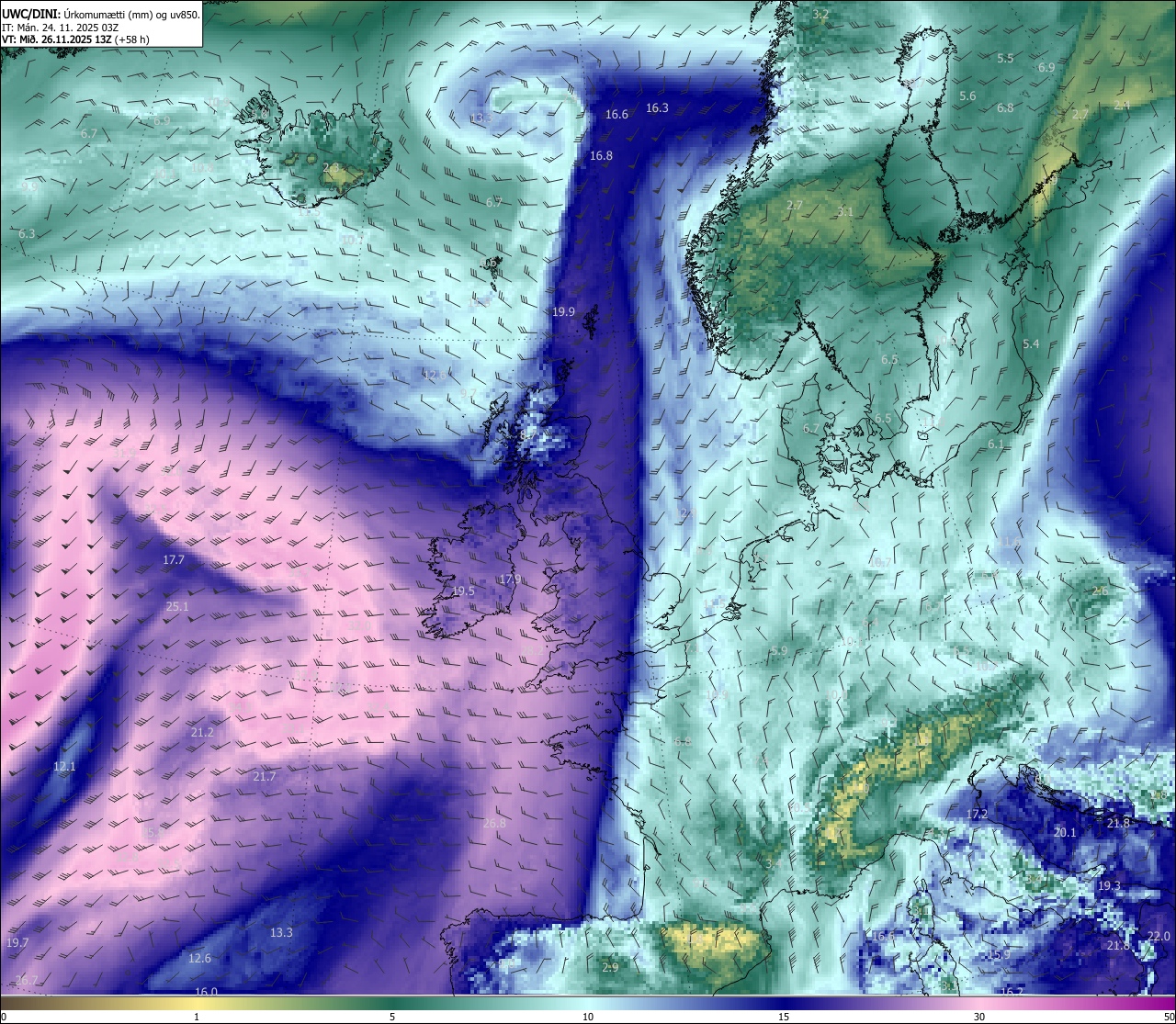Click the 6.3 value label
This screenshot has height=1024, width=1176.
27,234
